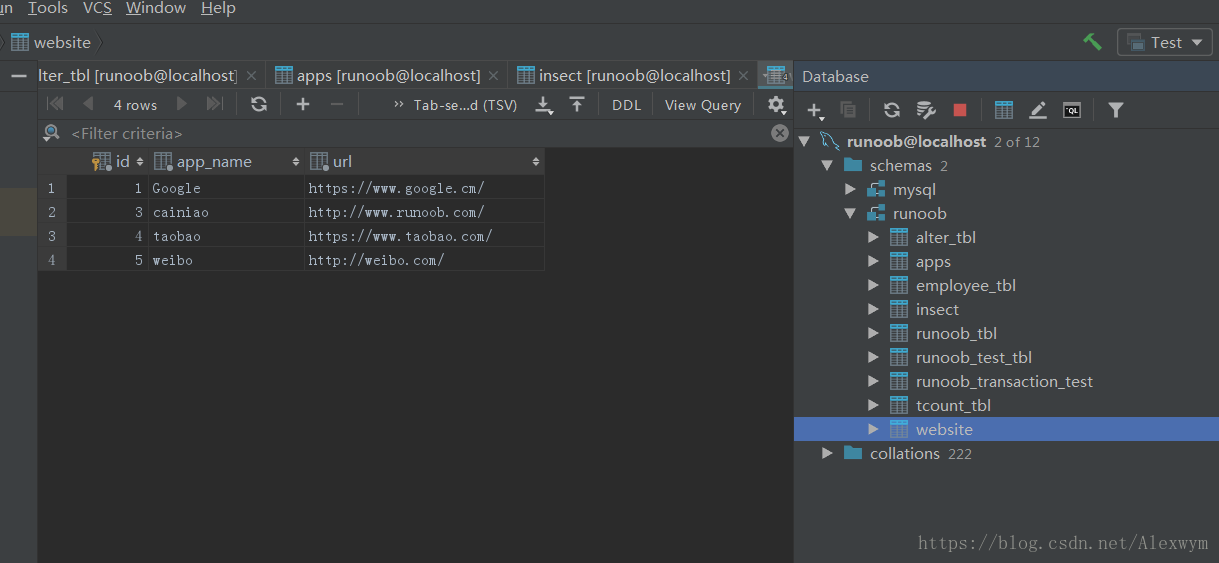The image size is (1219, 563).
Task: Expand the mysql schema node
Action: pyautogui.click(x=851, y=189)
